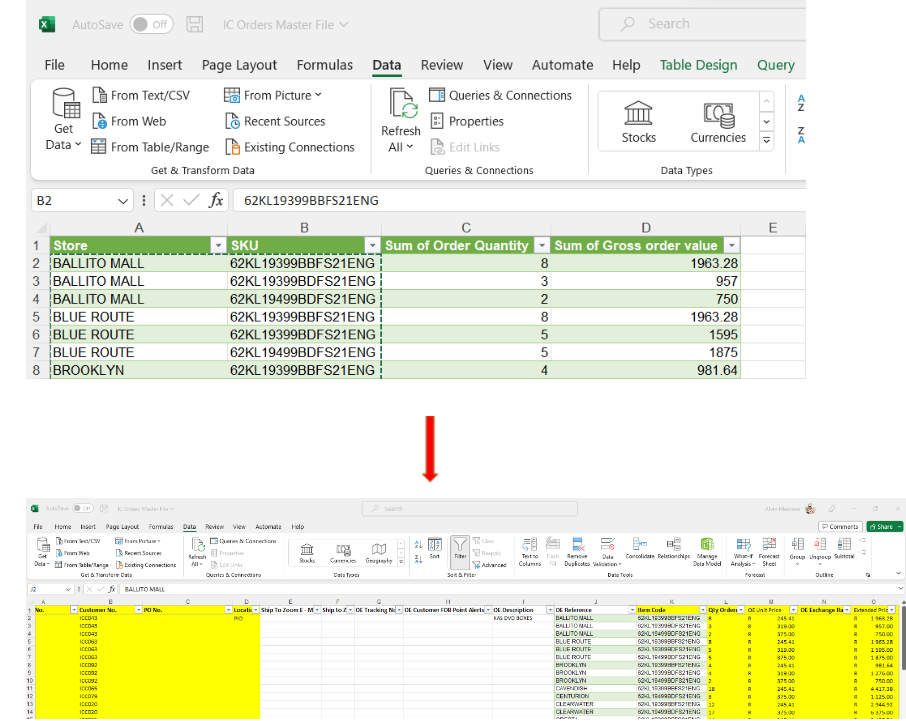906x721 pixels.
Task: Select Stocks data type in upper ribbon
Action: (x=638, y=113)
